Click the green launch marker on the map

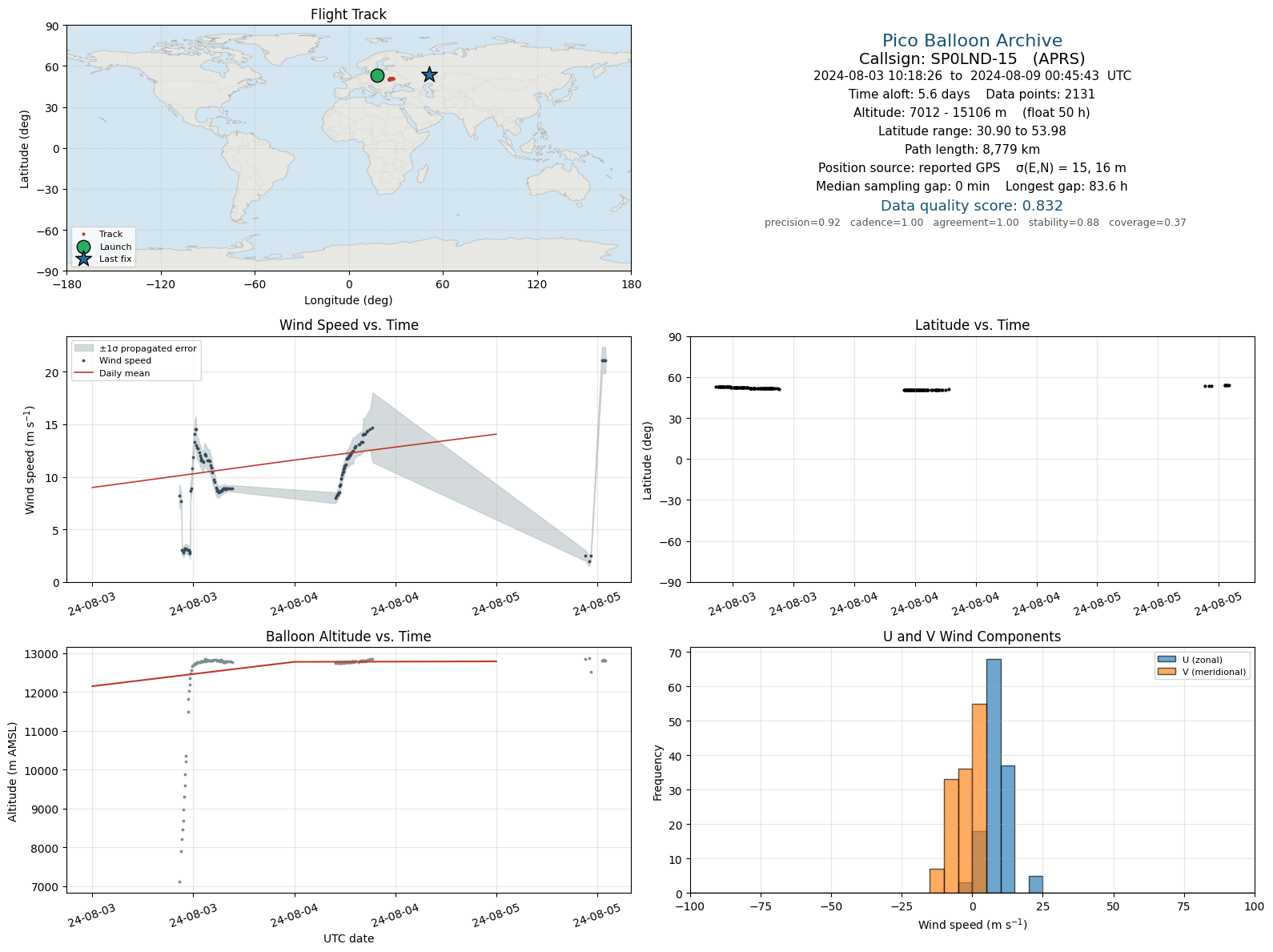[377, 75]
